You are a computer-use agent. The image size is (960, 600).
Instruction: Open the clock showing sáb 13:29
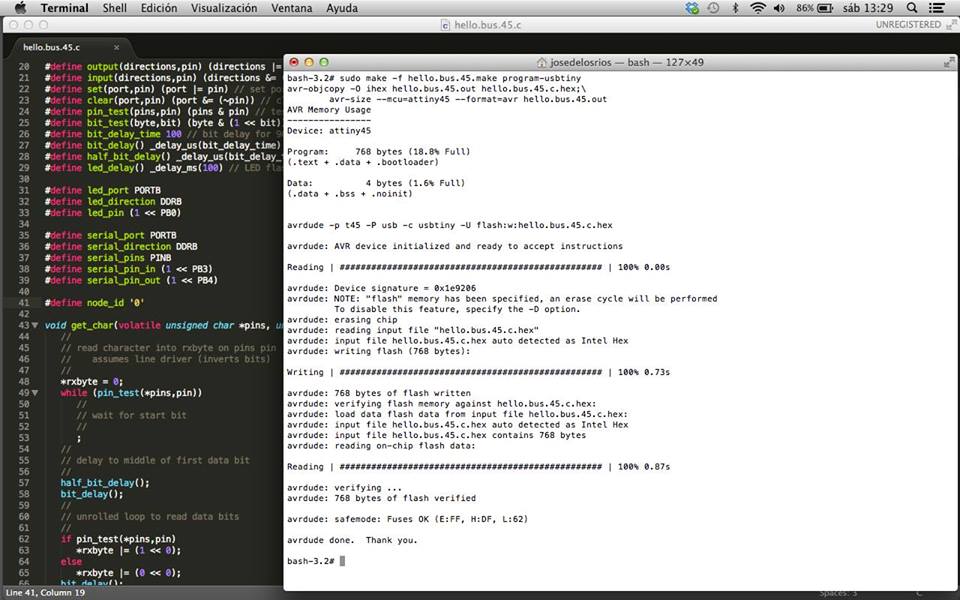[x=868, y=8]
